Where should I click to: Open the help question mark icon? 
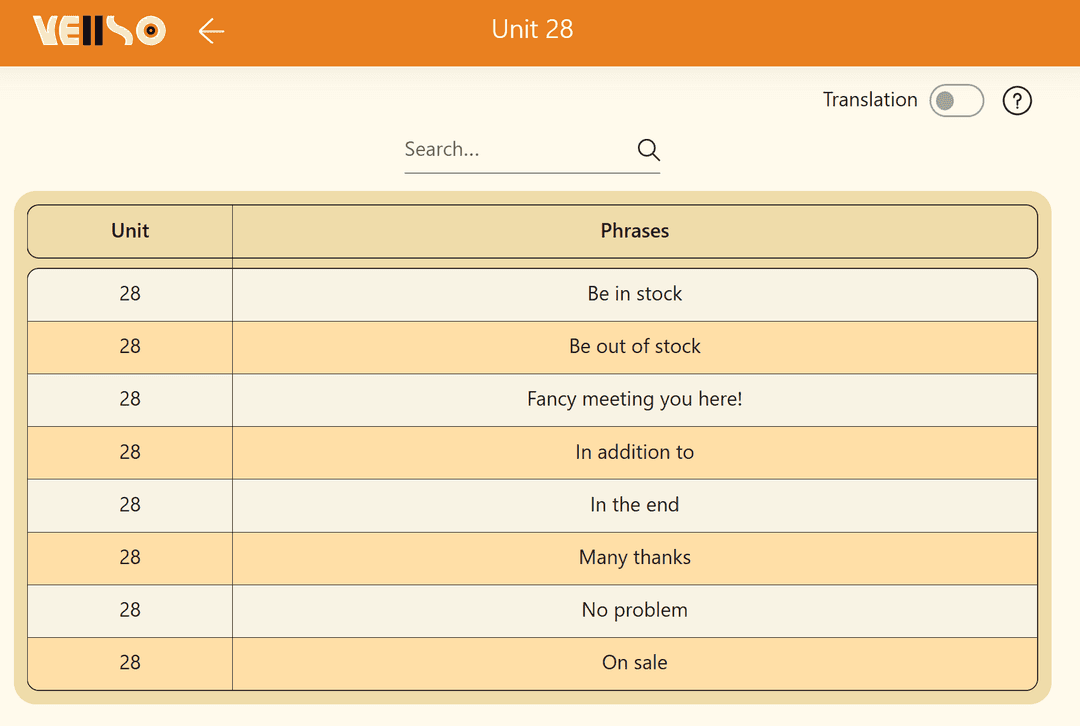point(1016,101)
